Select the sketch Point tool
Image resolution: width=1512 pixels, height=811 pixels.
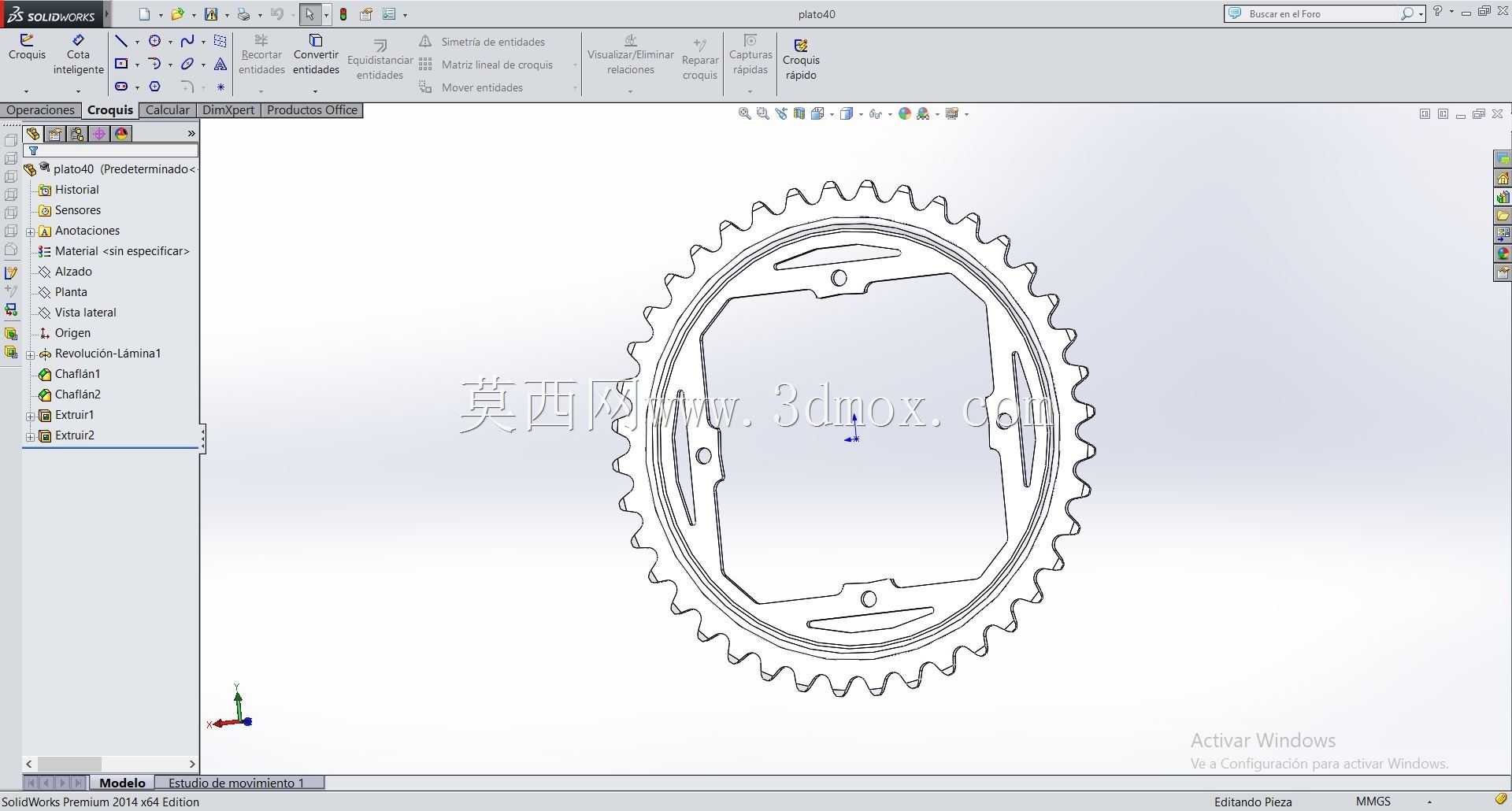[220, 87]
